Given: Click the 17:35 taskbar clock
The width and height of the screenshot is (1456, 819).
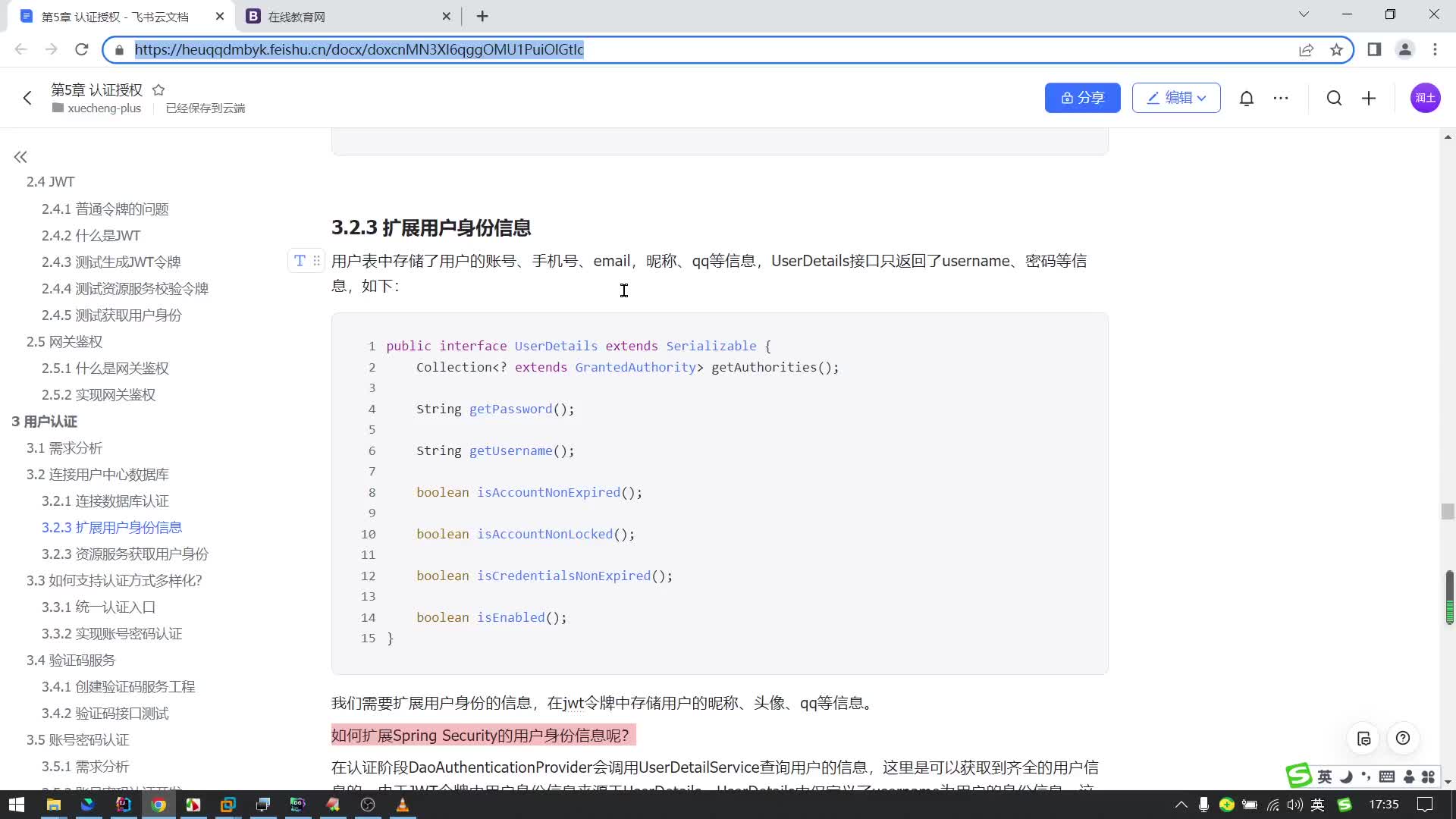Looking at the screenshot, I should pos(1383,805).
